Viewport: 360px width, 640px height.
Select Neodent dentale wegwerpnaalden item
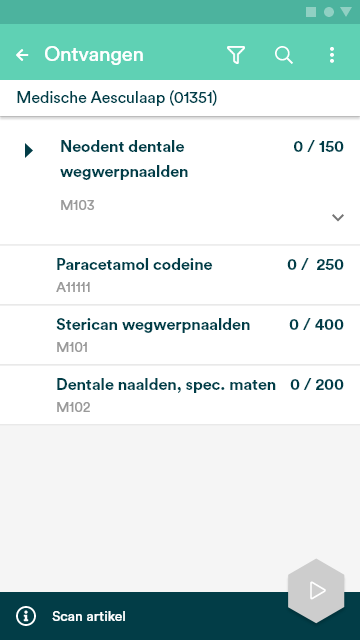tap(180, 182)
